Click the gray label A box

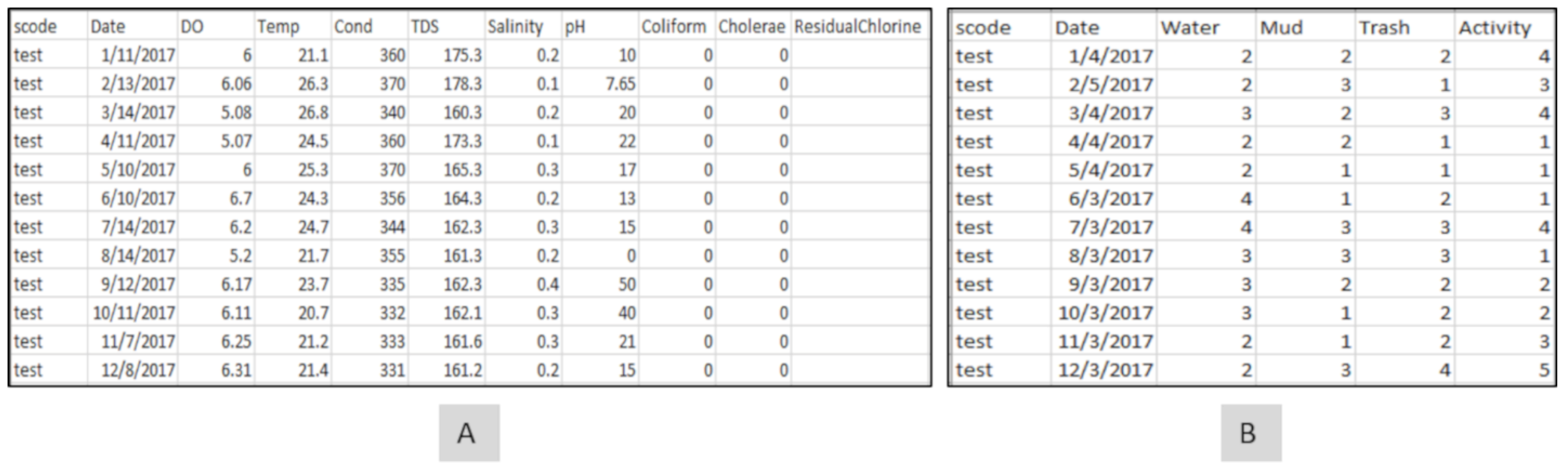point(469,432)
